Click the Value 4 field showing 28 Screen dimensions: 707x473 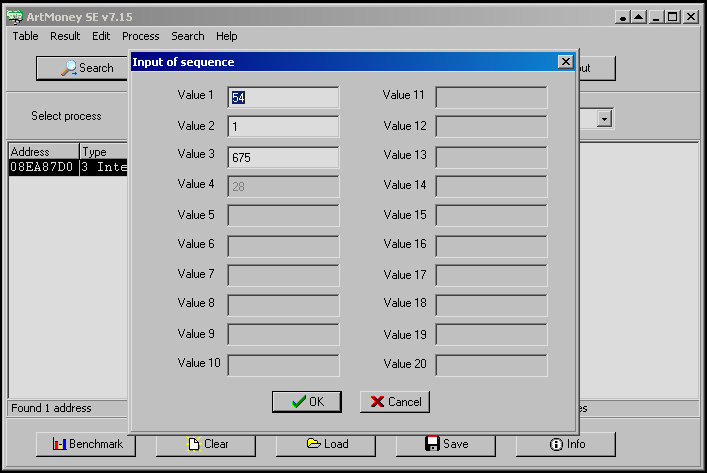tap(283, 187)
